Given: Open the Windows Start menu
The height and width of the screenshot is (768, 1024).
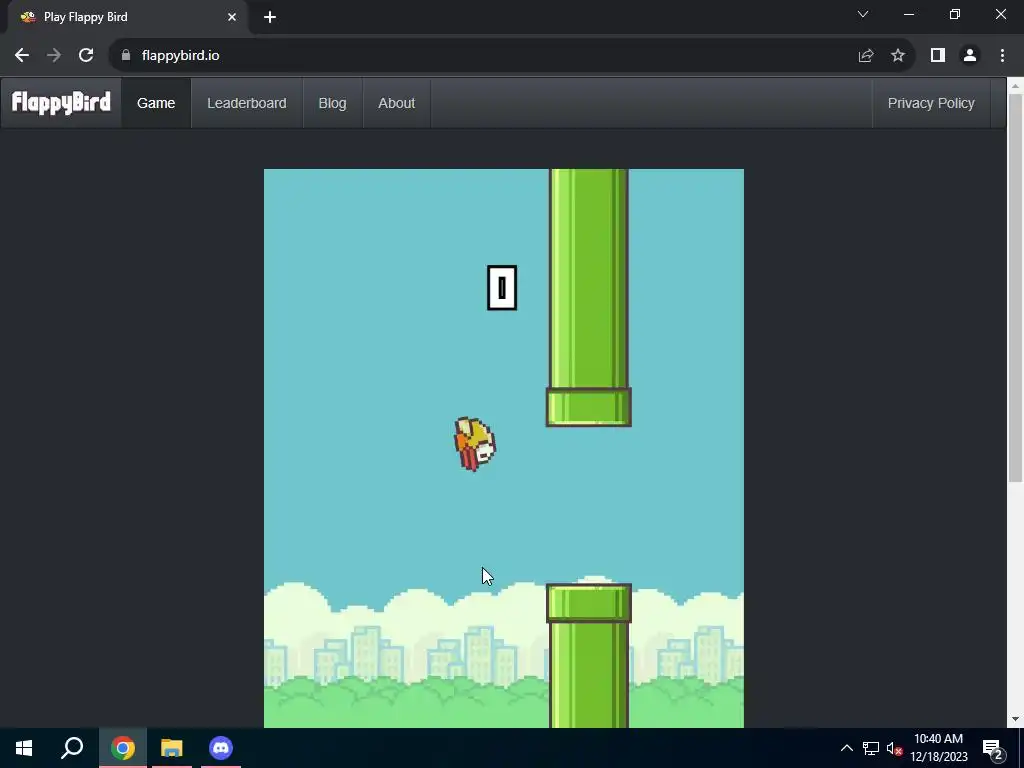Looking at the screenshot, I should point(24,748).
